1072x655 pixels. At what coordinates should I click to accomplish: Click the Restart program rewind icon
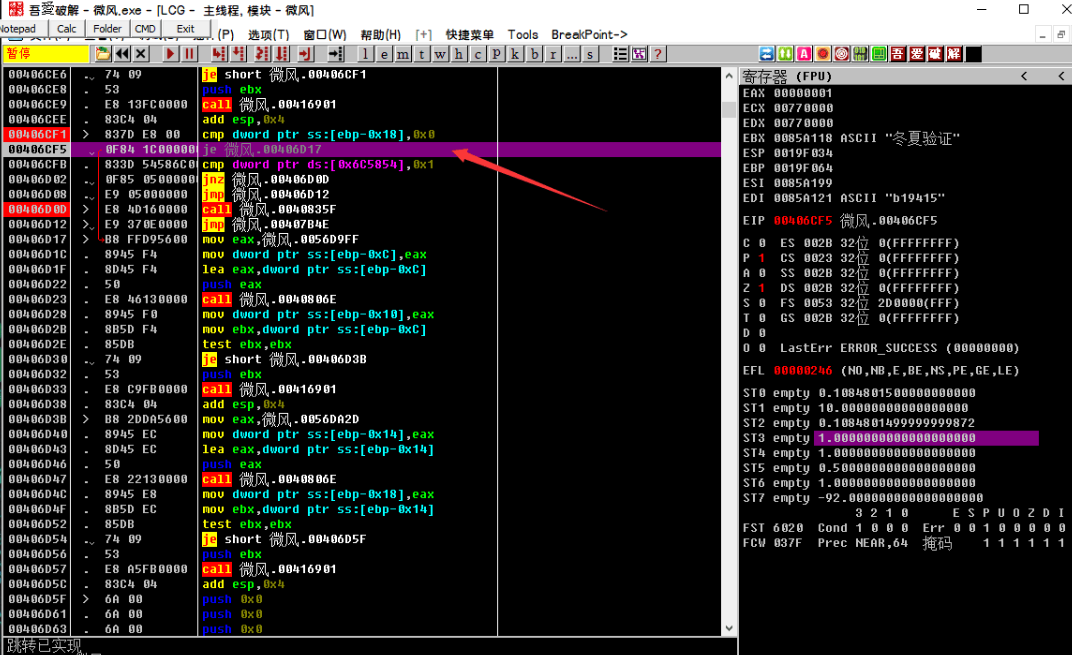point(122,54)
